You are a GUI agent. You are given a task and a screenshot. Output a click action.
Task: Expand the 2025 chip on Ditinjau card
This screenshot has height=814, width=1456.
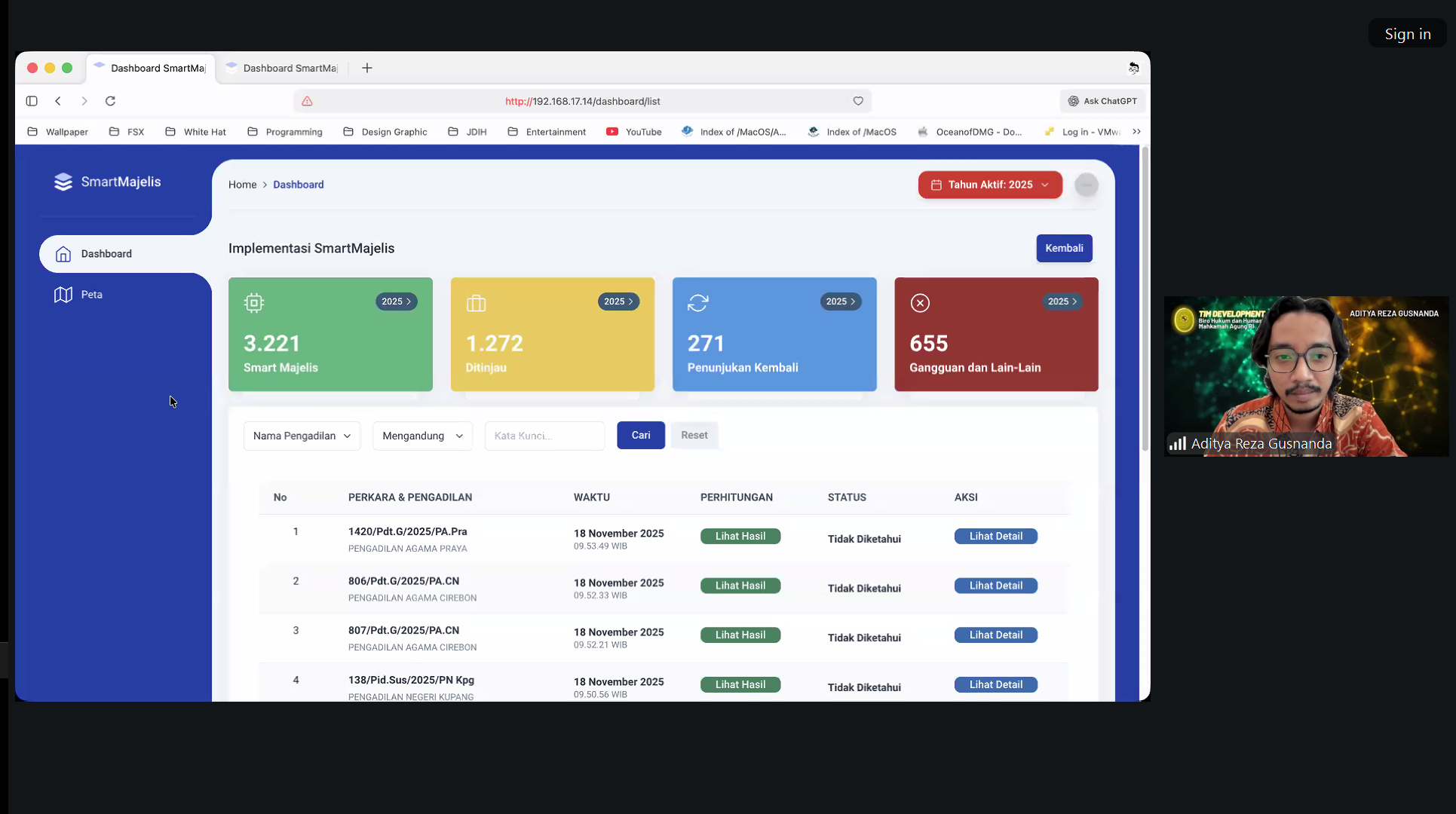618,301
